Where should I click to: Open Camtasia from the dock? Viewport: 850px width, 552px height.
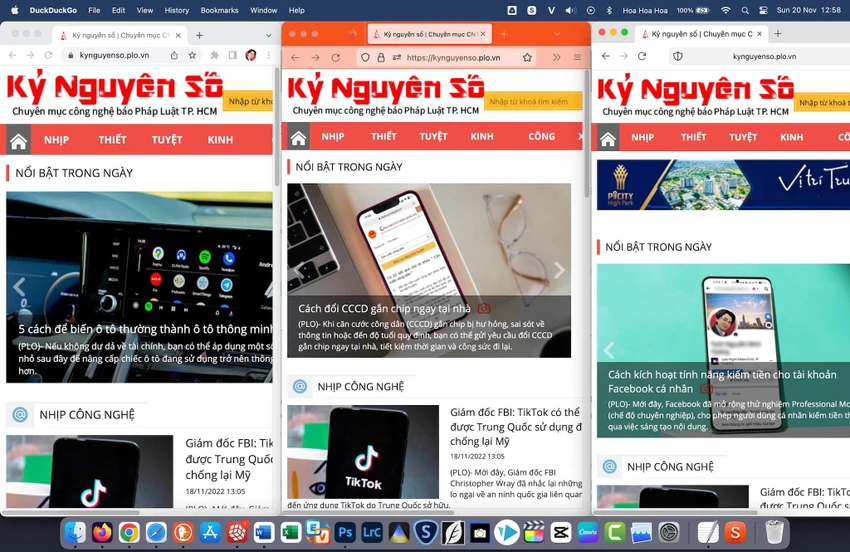615,532
